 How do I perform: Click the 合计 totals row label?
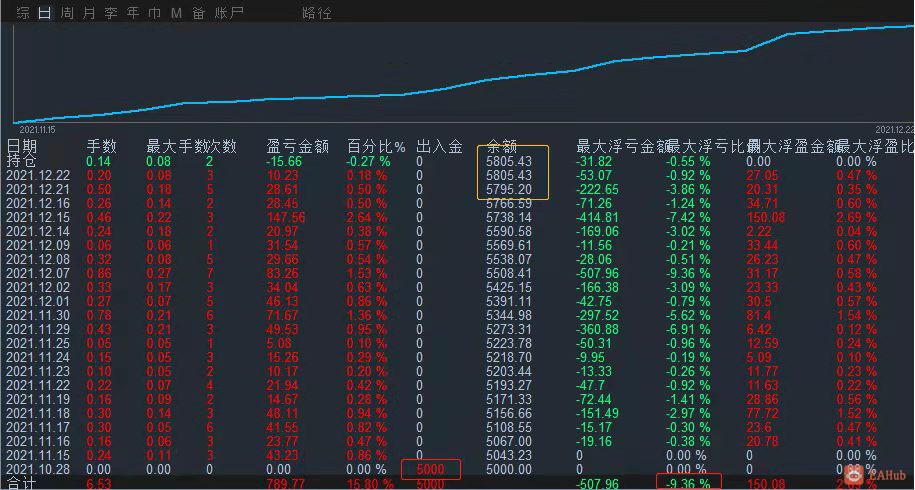[22, 484]
